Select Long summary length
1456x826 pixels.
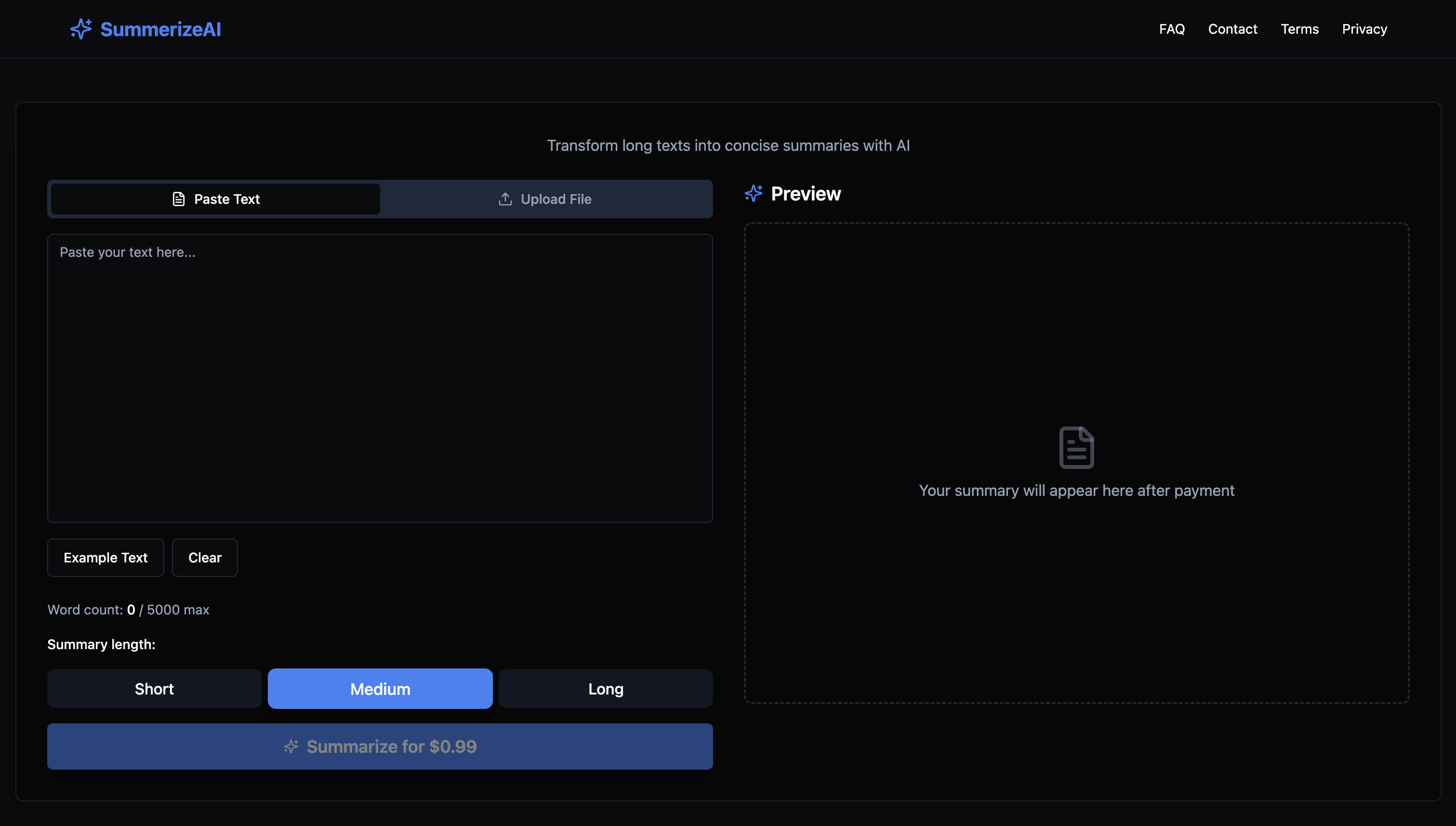[605, 689]
